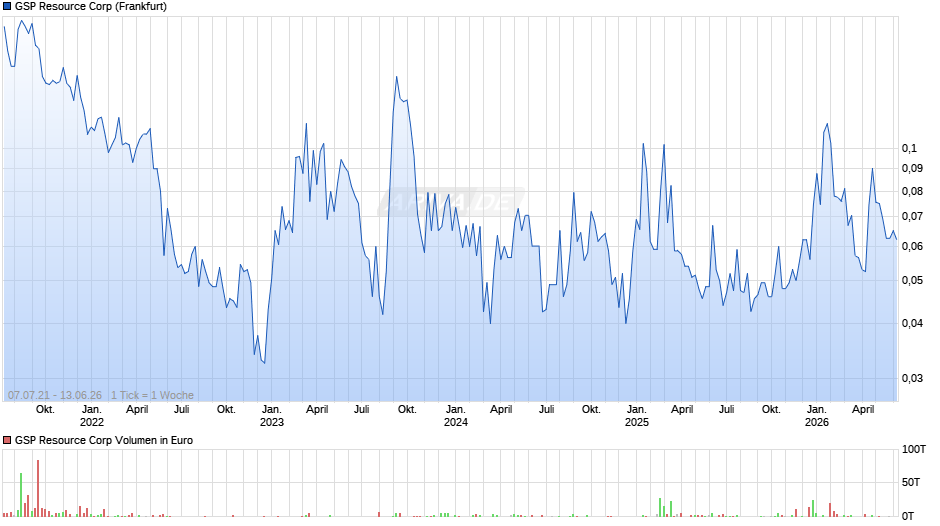Click the 'GSP Resource Corp Volumen in Euro' label

click(104, 440)
